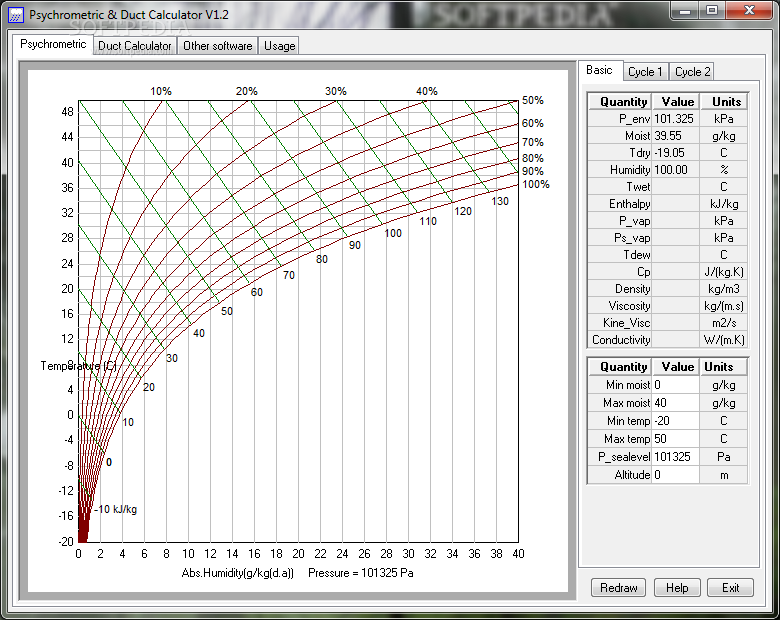780x620 pixels.
Task: Switch to the Cycle 1 tab
Action: 645,72
